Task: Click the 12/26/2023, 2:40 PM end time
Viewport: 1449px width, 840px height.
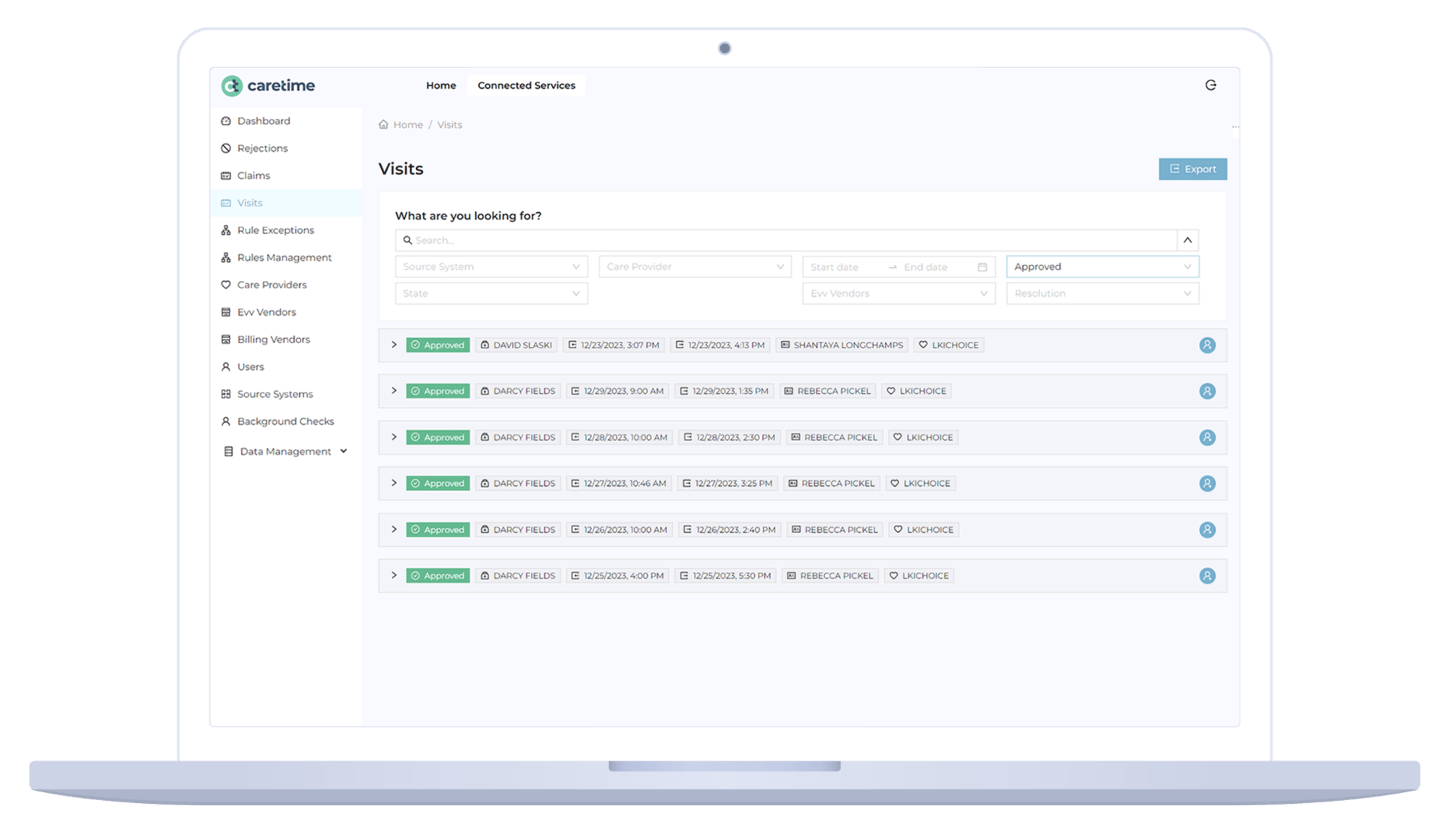Action: pos(730,530)
